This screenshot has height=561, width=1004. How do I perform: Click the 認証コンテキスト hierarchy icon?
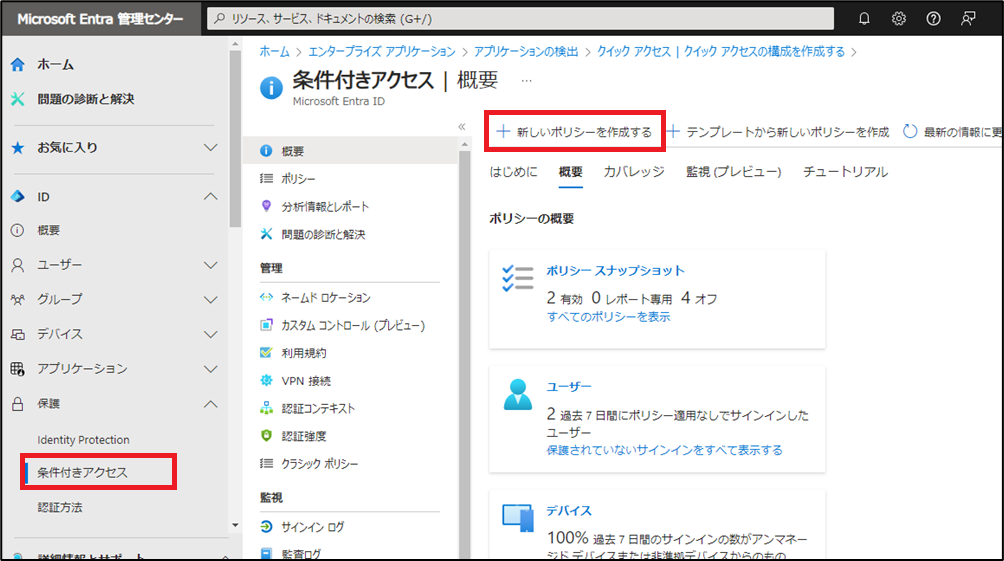266,408
